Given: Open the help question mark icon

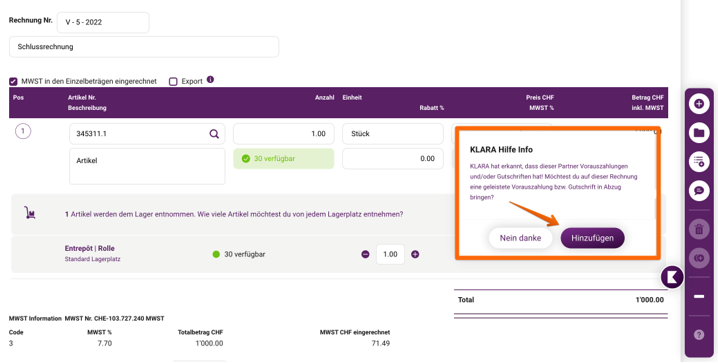Looking at the screenshot, I should point(699,335).
